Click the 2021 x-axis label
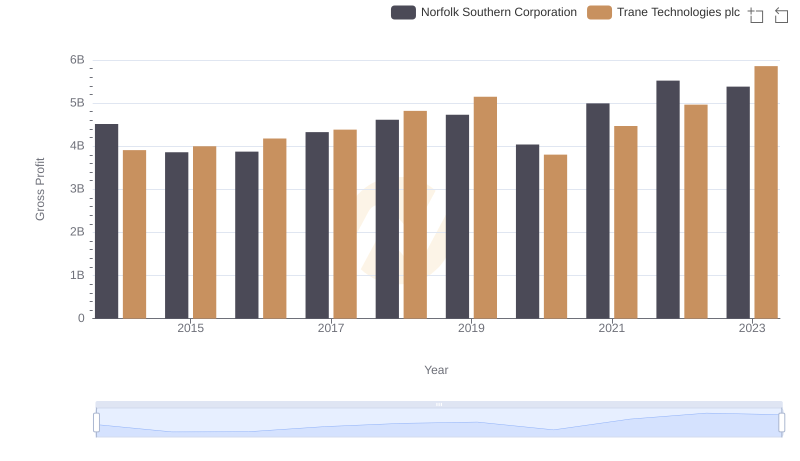The image size is (800, 461). (612, 328)
